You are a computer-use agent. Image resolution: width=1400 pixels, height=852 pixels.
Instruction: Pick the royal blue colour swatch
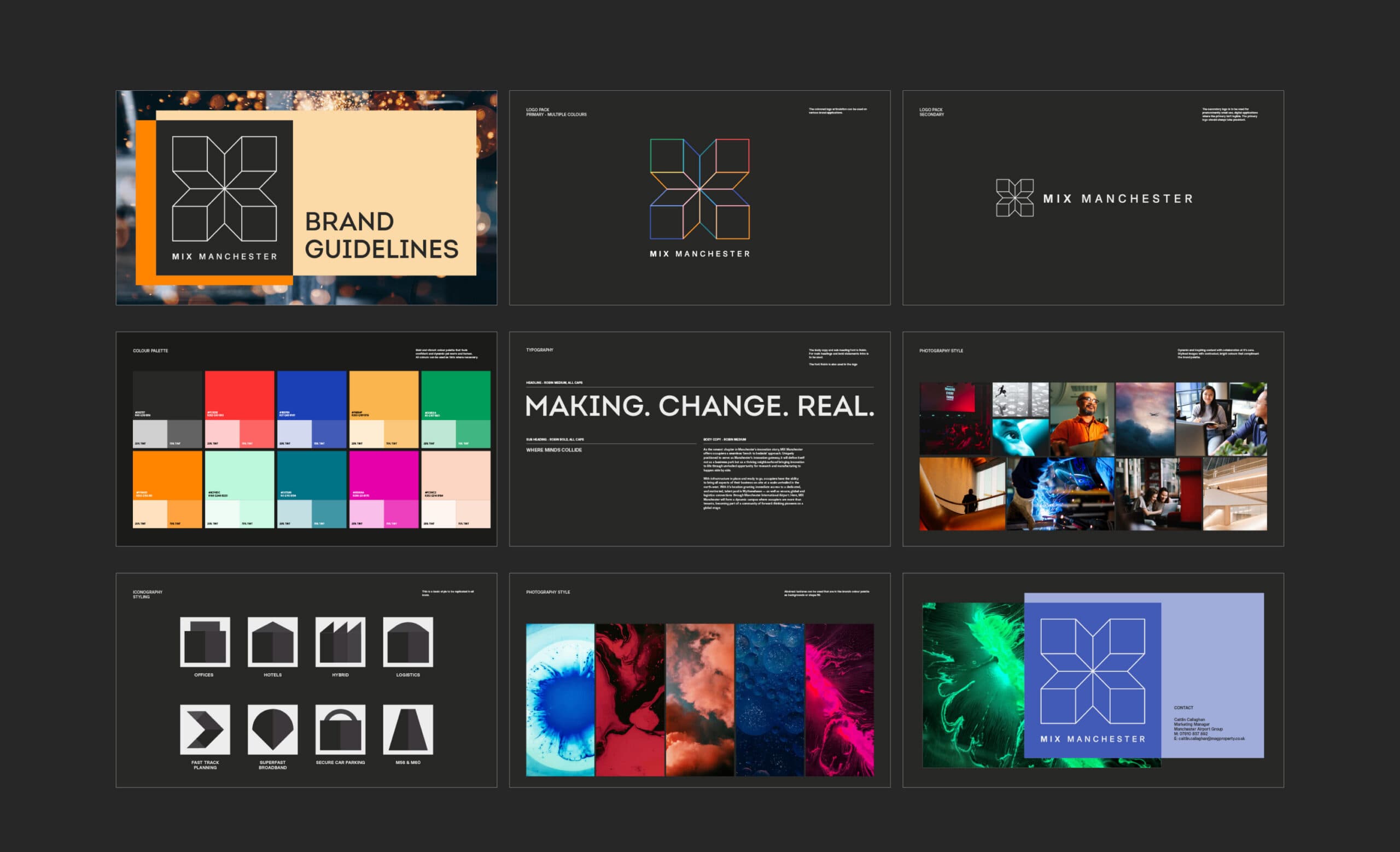(311, 395)
